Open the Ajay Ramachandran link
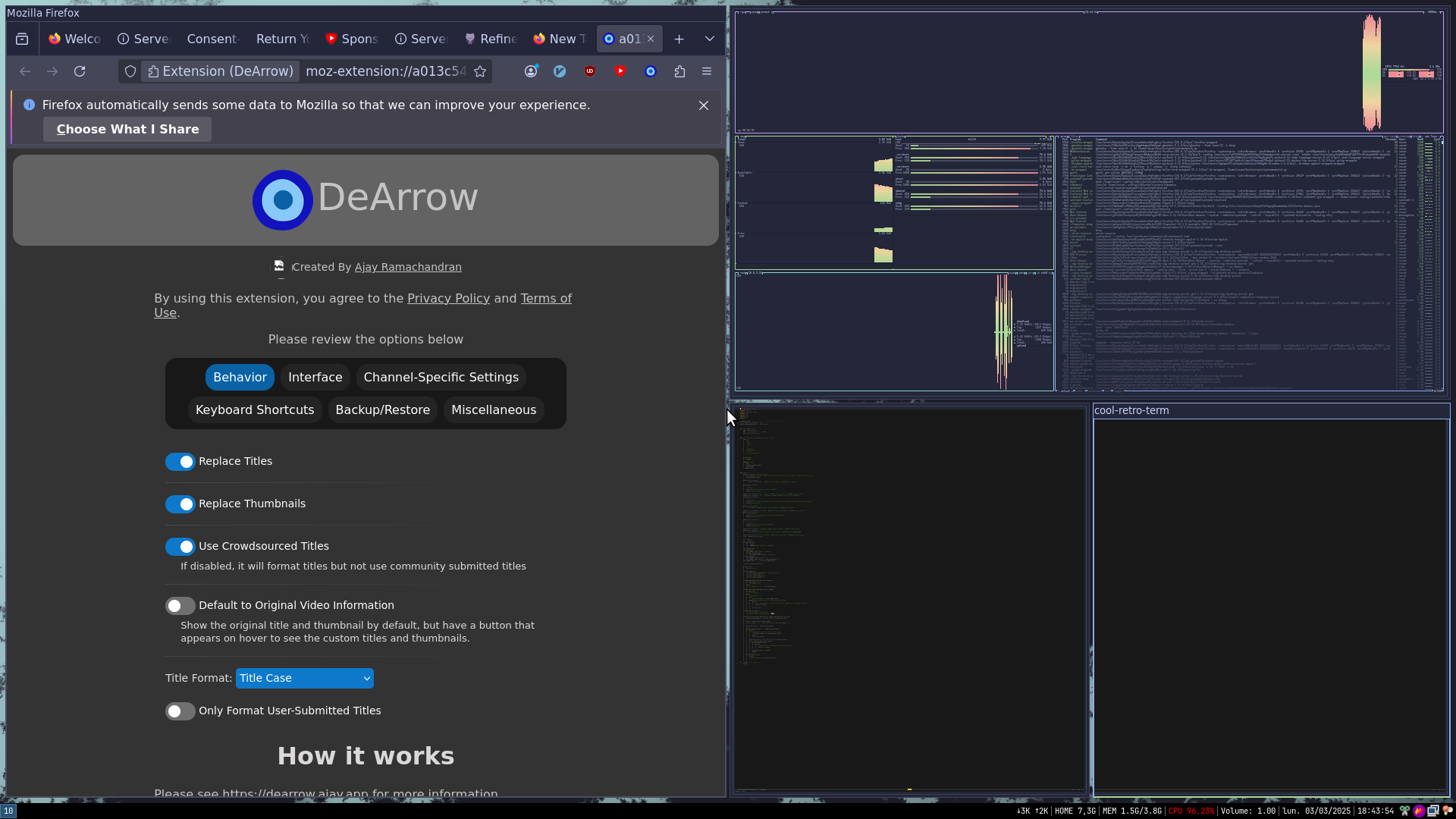Image resolution: width=1456 pixels, height=819 pixels. [408, 267]
